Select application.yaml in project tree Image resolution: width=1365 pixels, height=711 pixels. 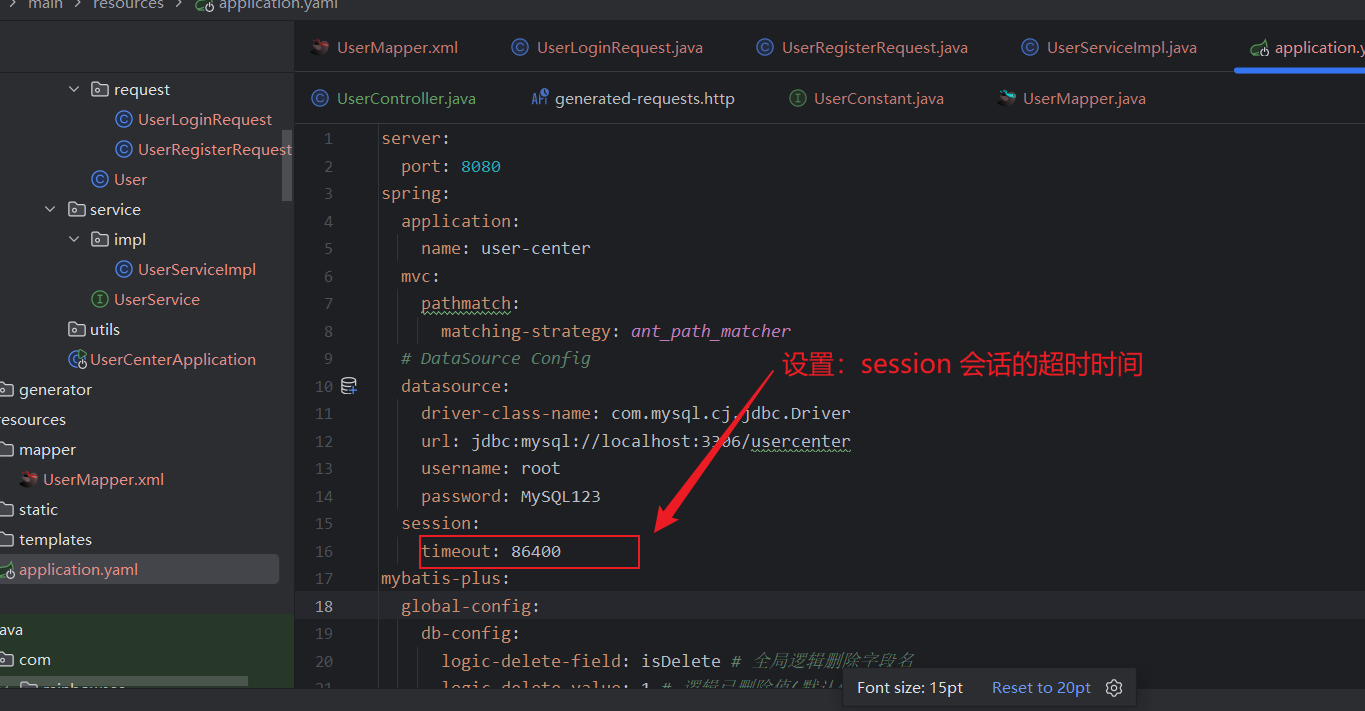point(78,569)
